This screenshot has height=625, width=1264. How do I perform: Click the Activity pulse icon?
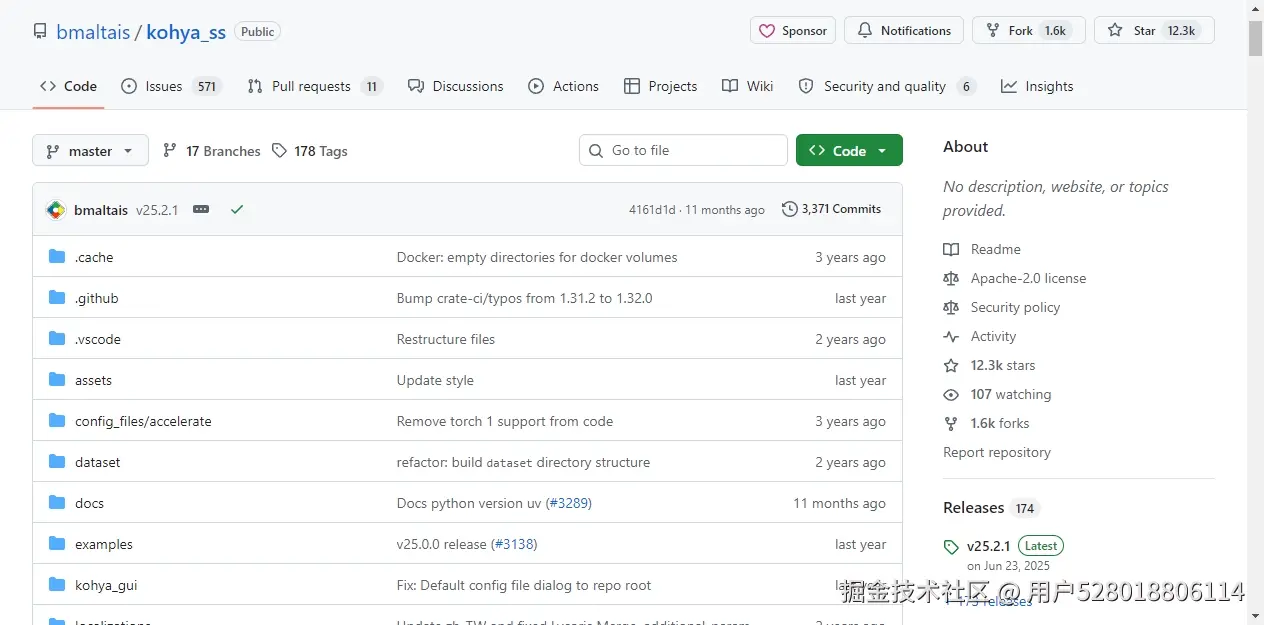(951, 336)
